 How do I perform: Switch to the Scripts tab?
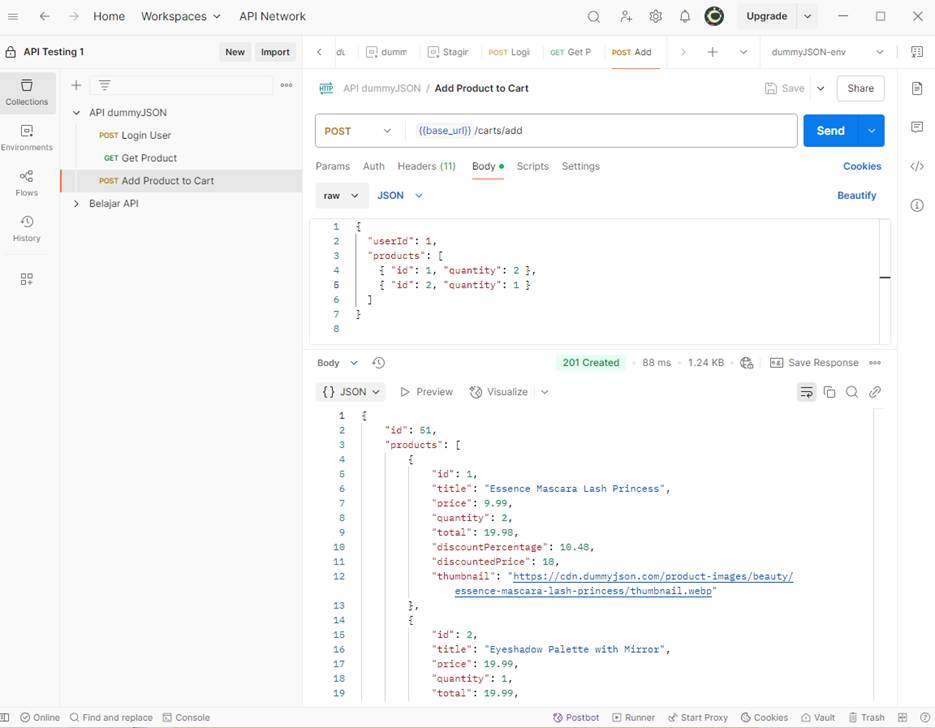click(532, 166)
